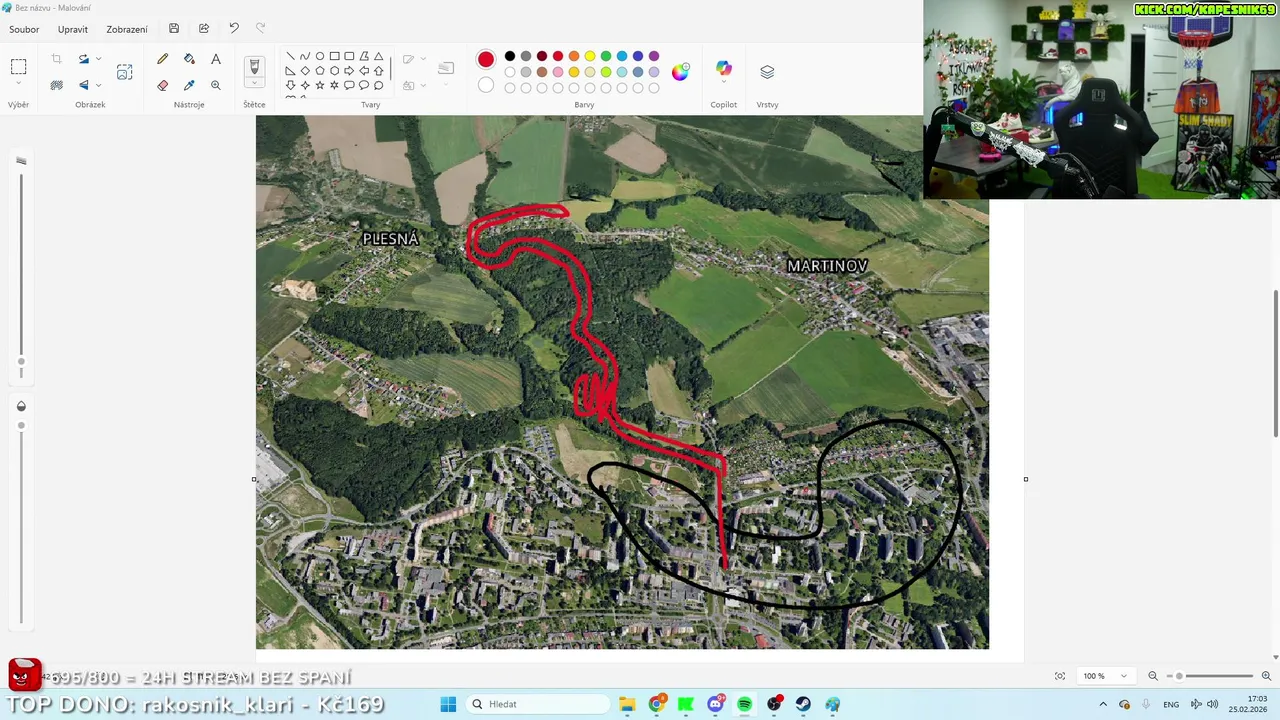Open the Soubor menu

[x=24, y=29]
